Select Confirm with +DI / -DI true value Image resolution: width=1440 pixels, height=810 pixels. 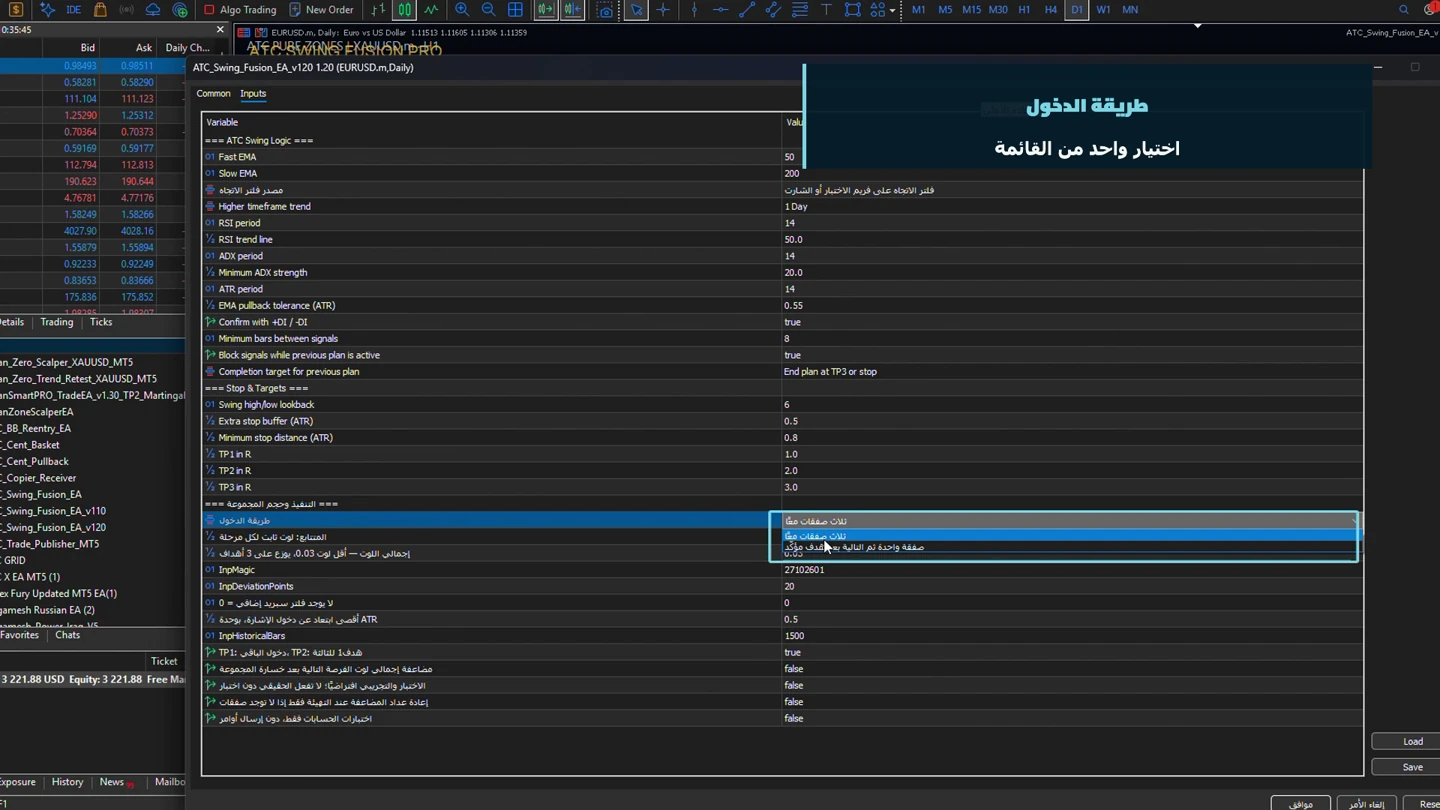(1072, 322)
